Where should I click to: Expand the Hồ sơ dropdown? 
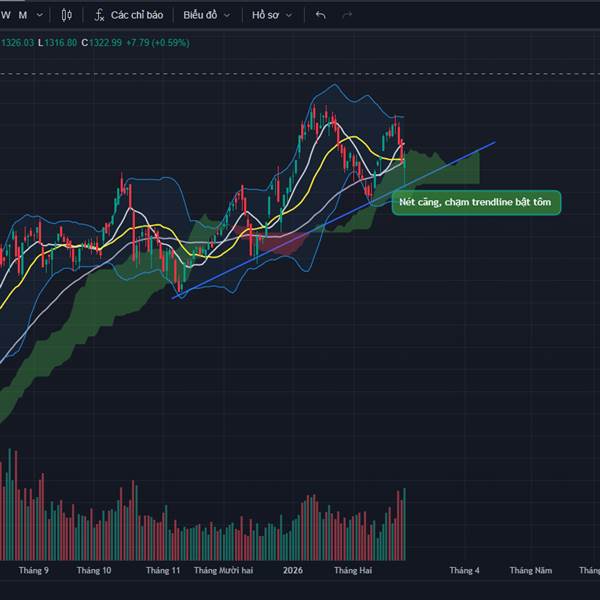pyautogui.click(x=272, y=15)
